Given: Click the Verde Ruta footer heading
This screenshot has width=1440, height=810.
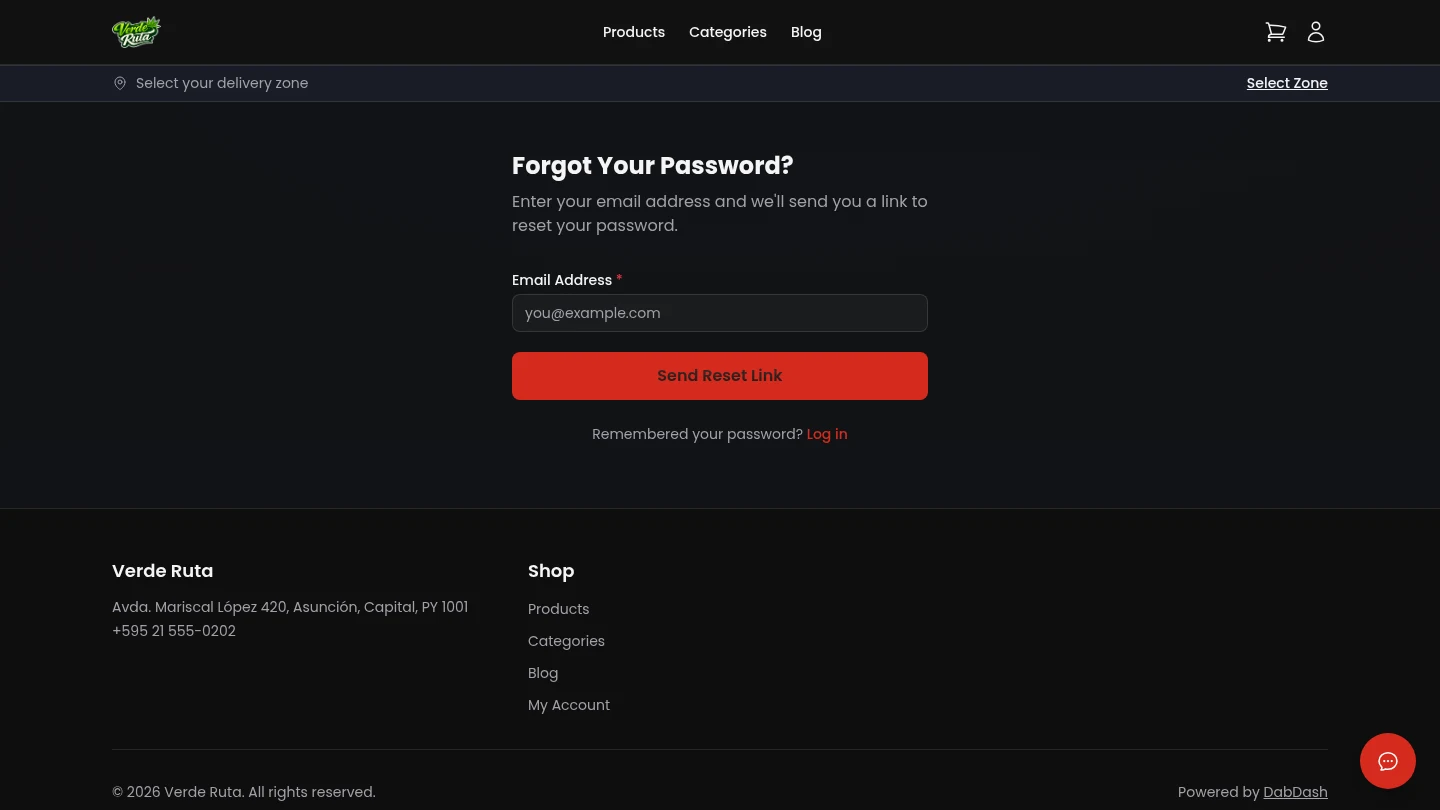Looking at the screenshot, I should [162, 570].
